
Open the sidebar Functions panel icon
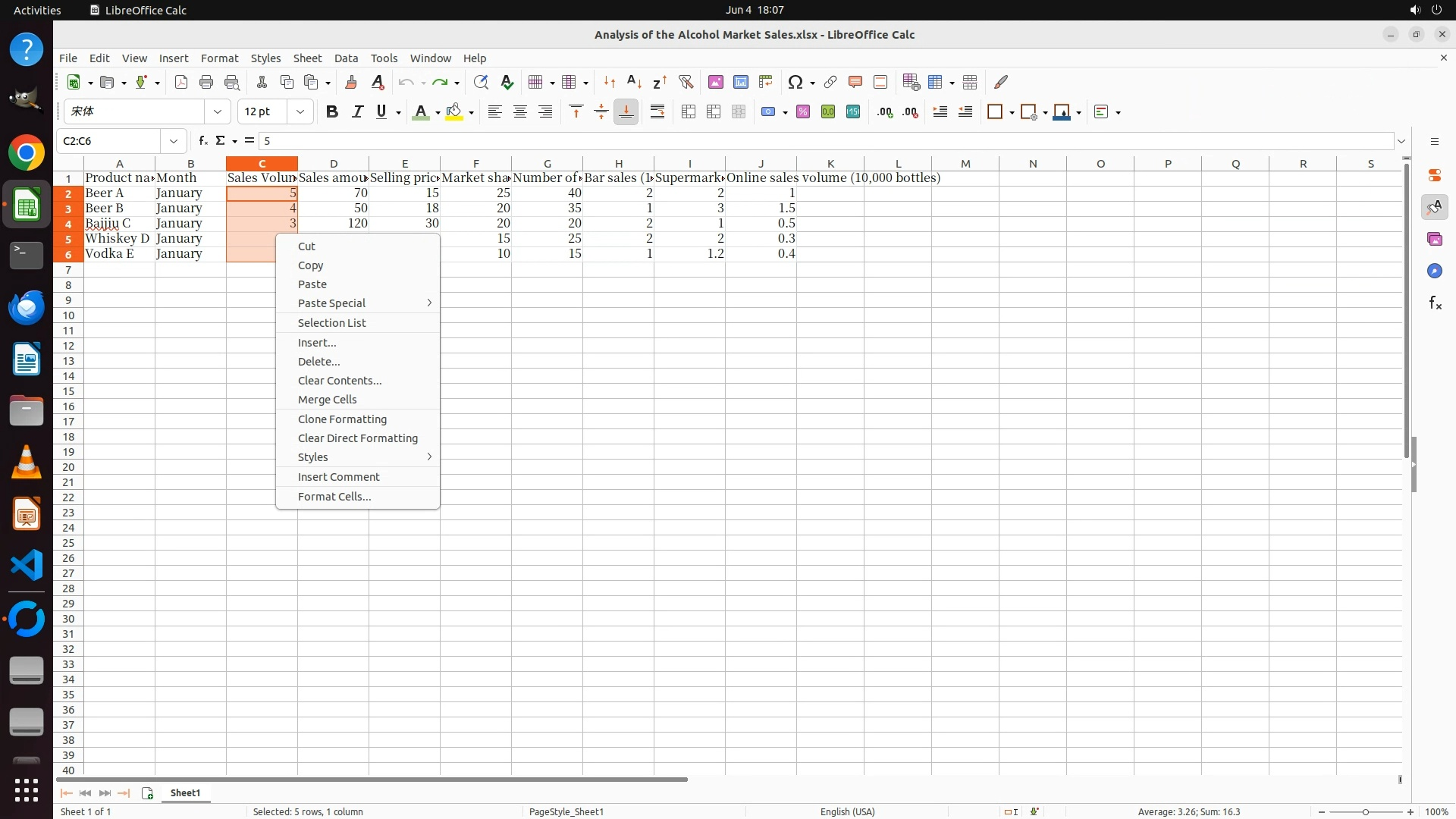[x=1435, y=303]
